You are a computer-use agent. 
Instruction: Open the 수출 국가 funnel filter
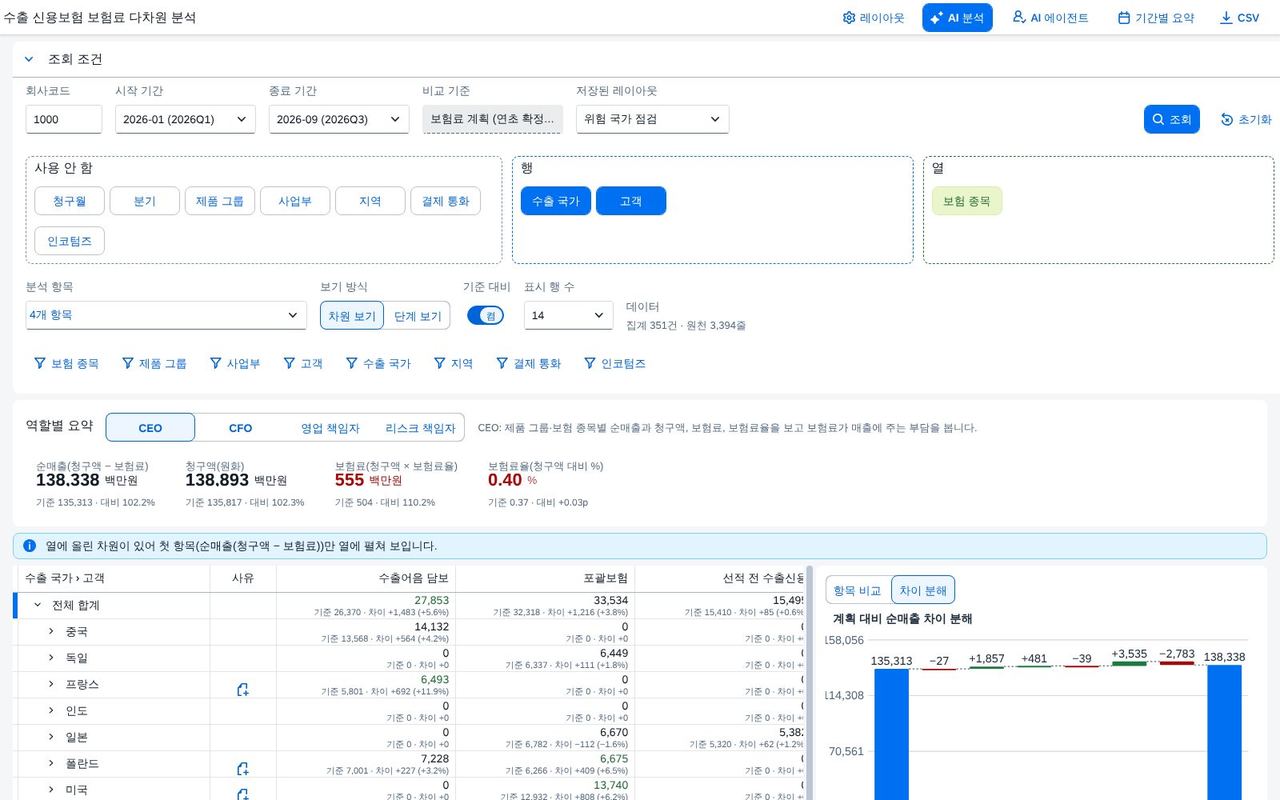tap(378, 364)
